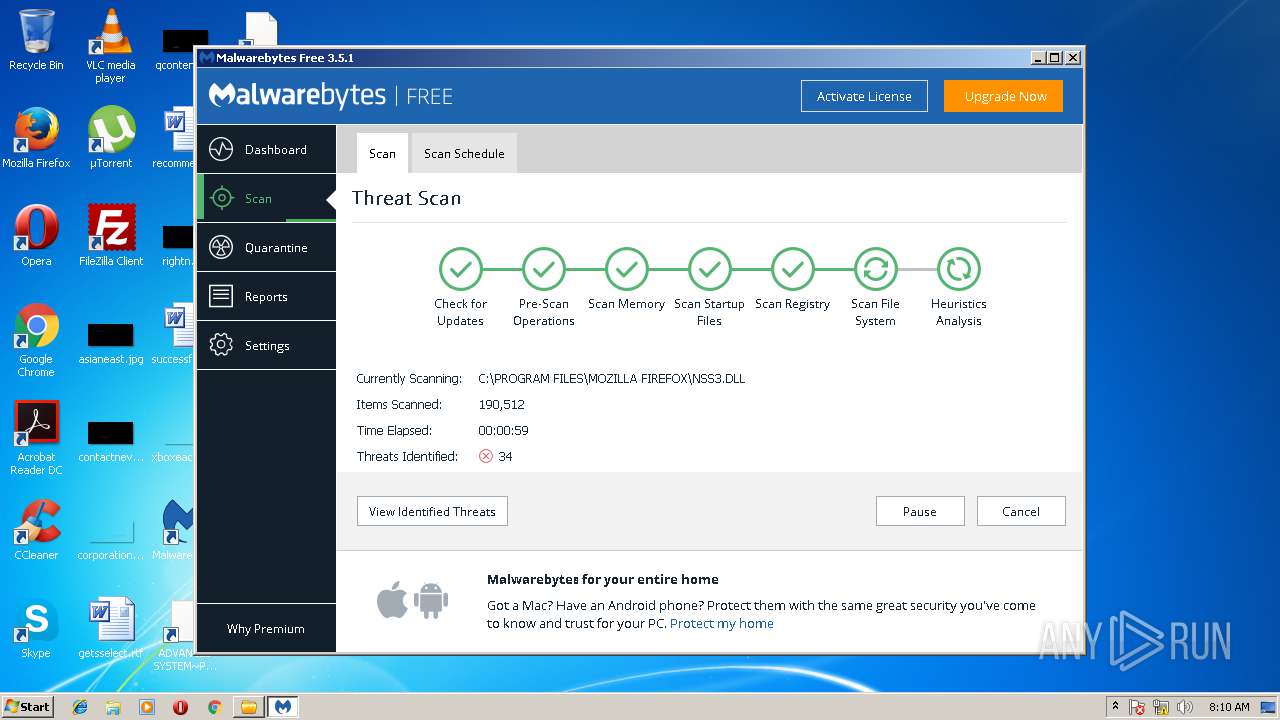The image size is (1280, 720).
Task: Click the Scan File System progress circle
Action: (x=875, y=269)
